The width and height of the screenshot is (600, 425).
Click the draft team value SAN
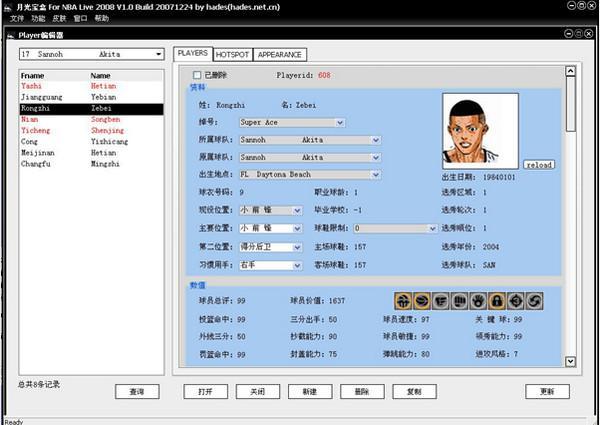point(489,265)
